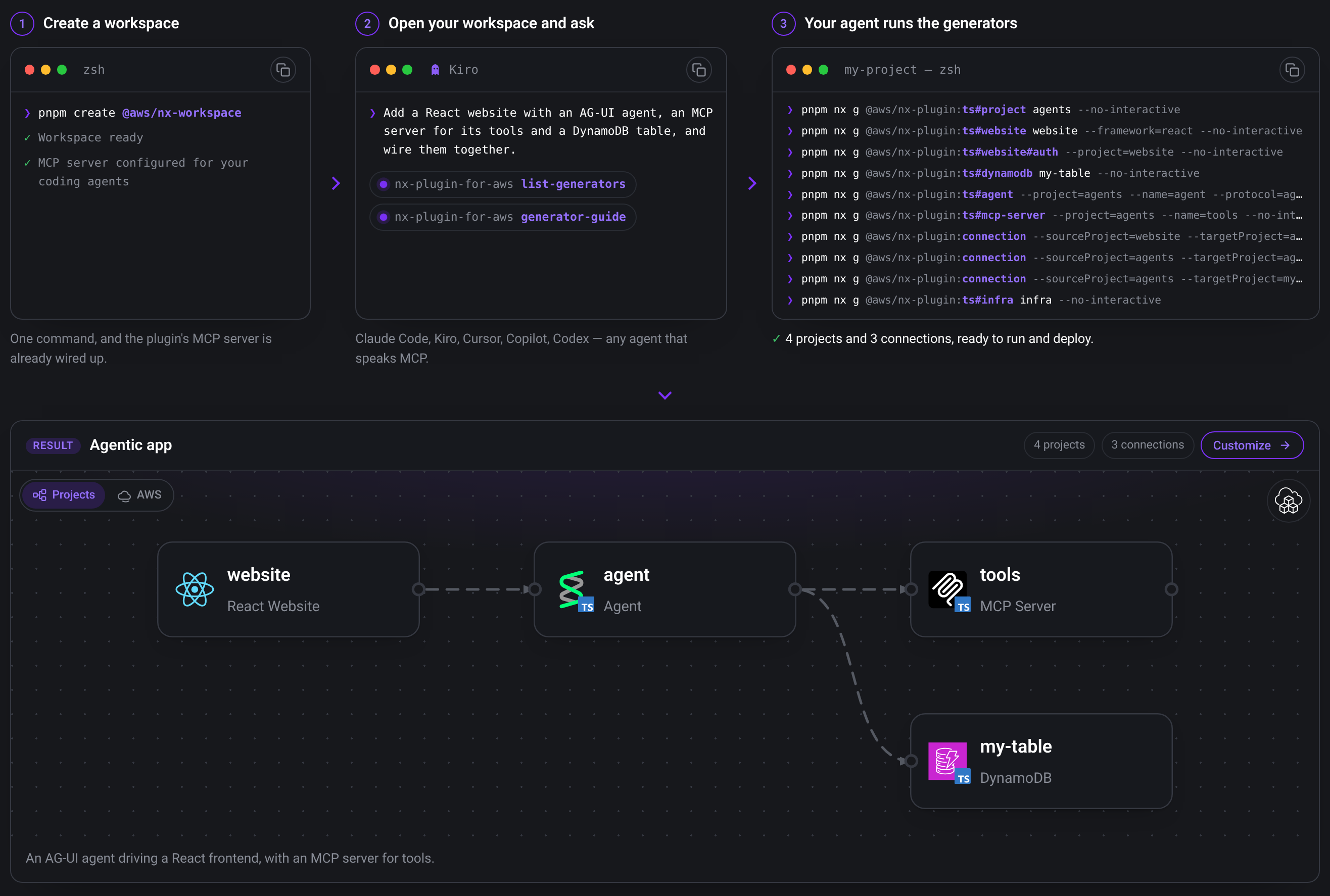This screenshot has height=896, width=1330.
Task: Select the agent node card
Action: (664, 589)
